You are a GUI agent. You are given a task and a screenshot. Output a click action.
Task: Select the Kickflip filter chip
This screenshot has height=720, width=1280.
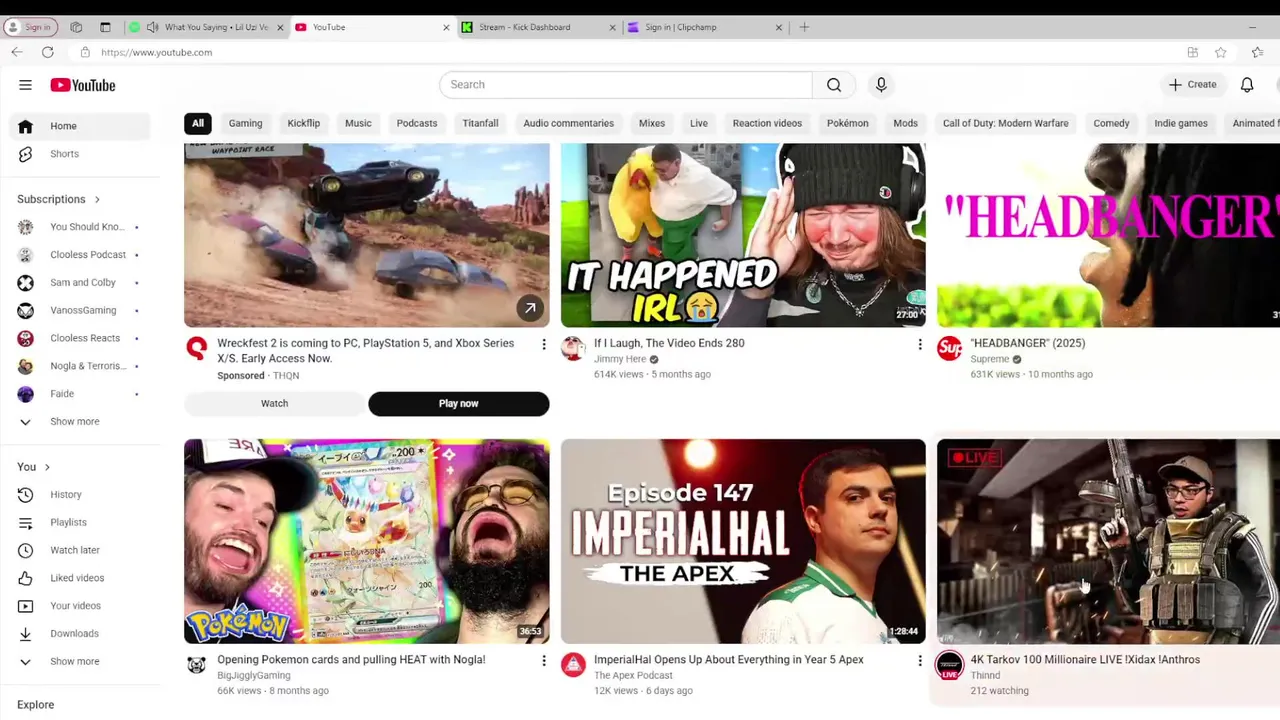pos(304,123)
